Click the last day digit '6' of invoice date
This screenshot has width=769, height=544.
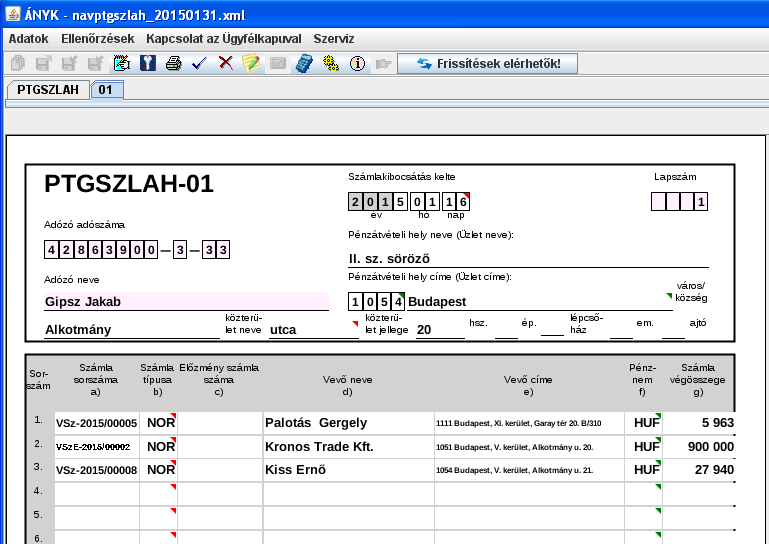[x=463, y=202]
